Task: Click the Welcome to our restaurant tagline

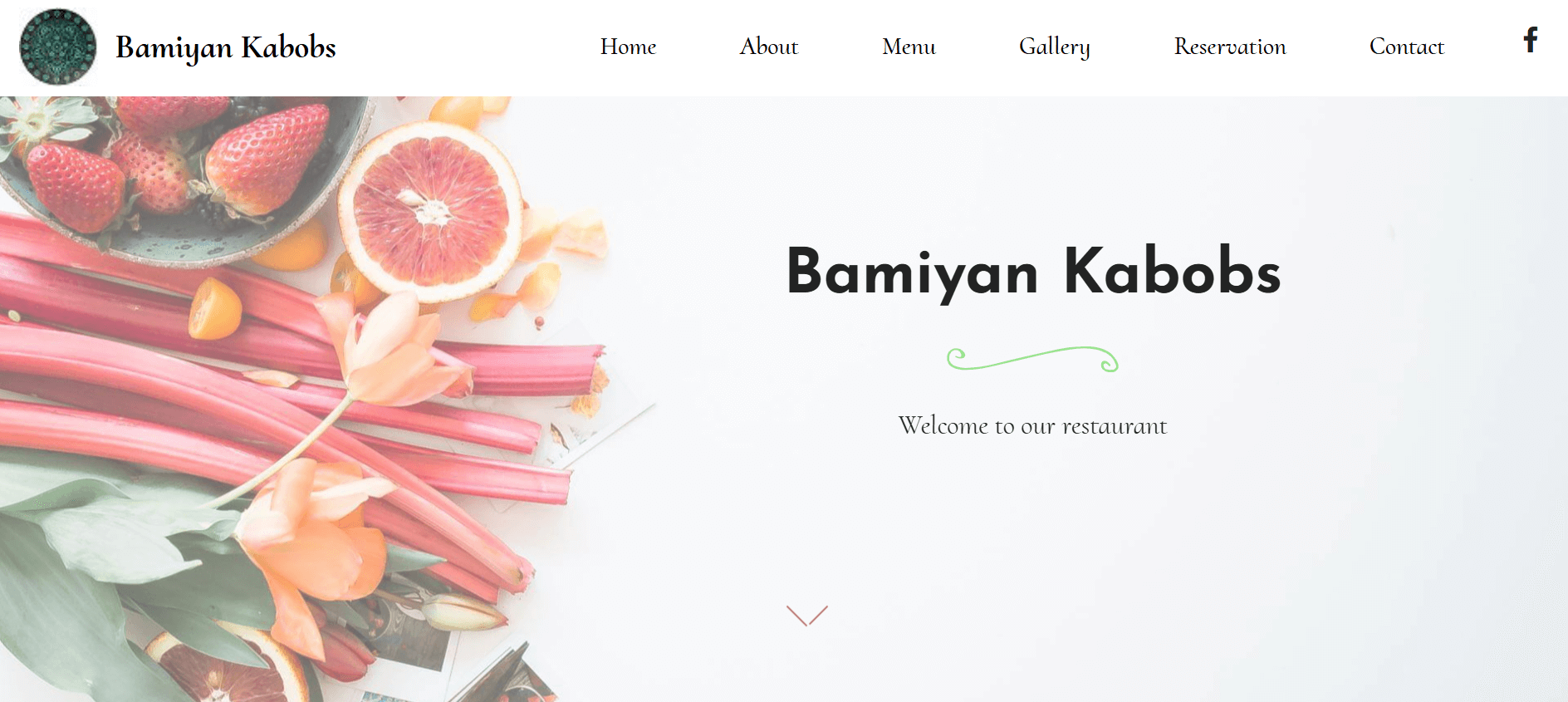Action: click(1032, 425)
